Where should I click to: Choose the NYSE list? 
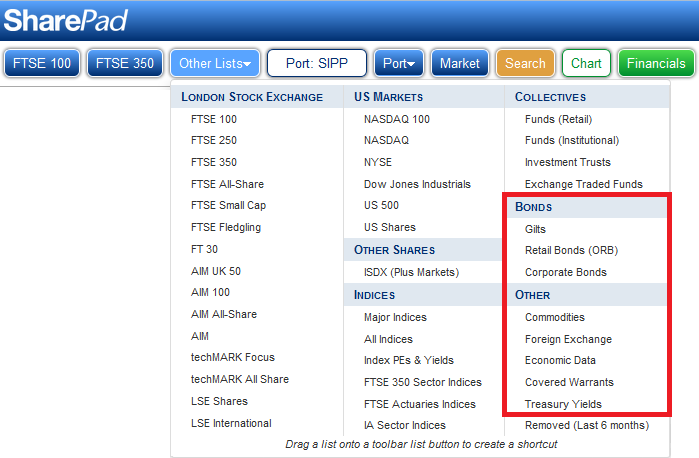[378, 162]
